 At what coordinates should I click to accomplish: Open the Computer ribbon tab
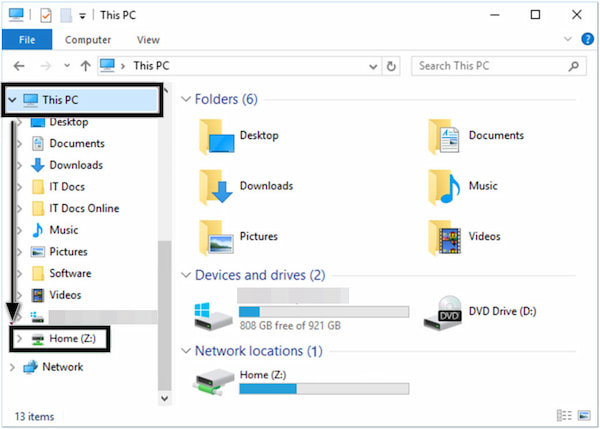[x=88, y=40]
